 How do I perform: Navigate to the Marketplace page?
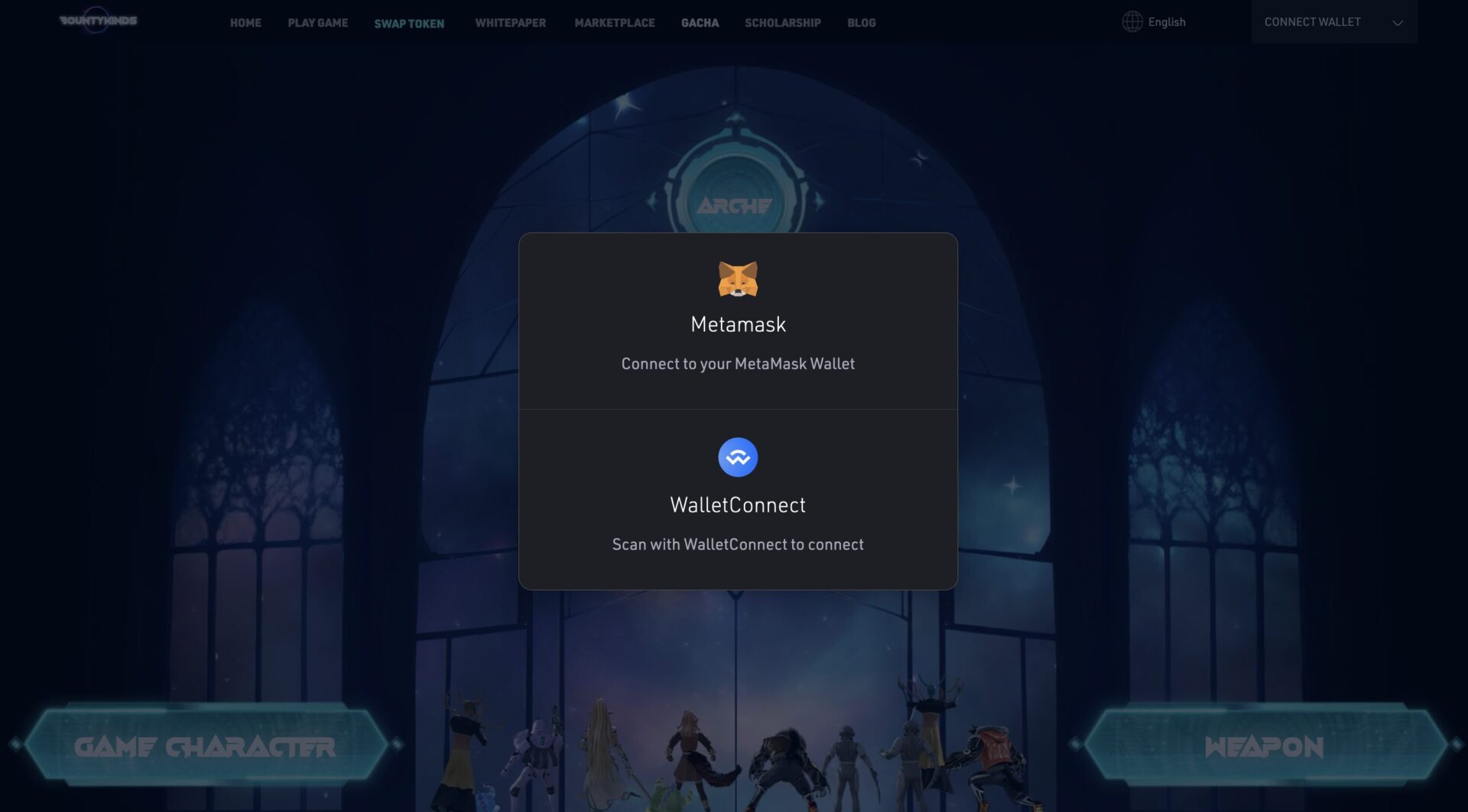pos(614,23)
